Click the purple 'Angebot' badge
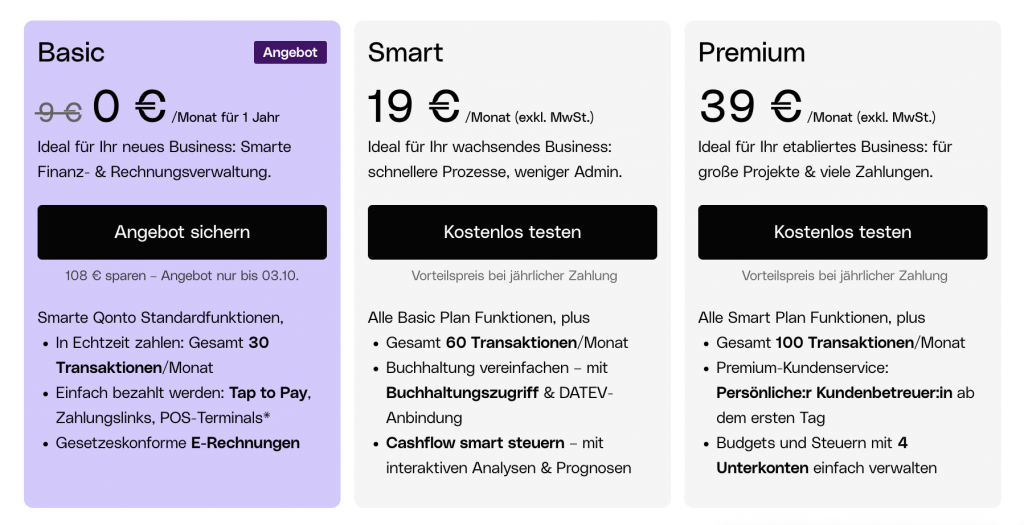 point(290,52)
